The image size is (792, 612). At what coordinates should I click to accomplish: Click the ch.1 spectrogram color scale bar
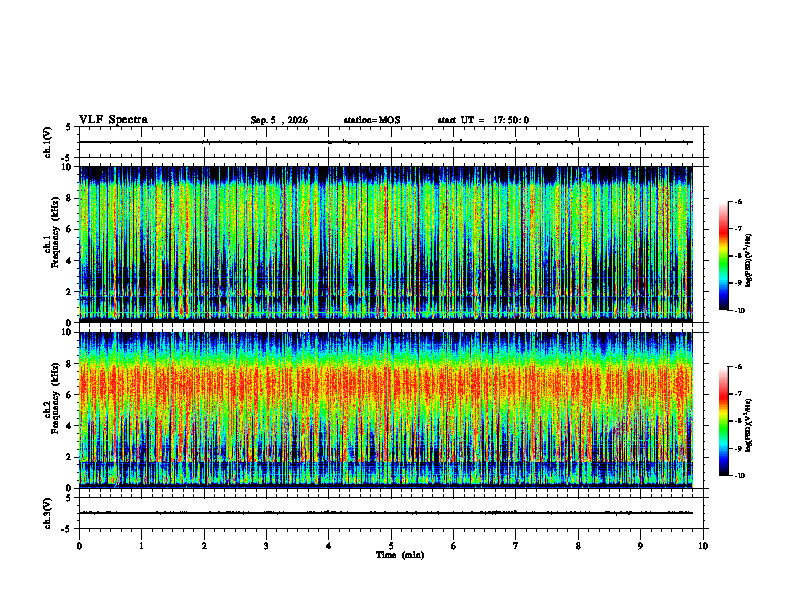tap(723, 256)
